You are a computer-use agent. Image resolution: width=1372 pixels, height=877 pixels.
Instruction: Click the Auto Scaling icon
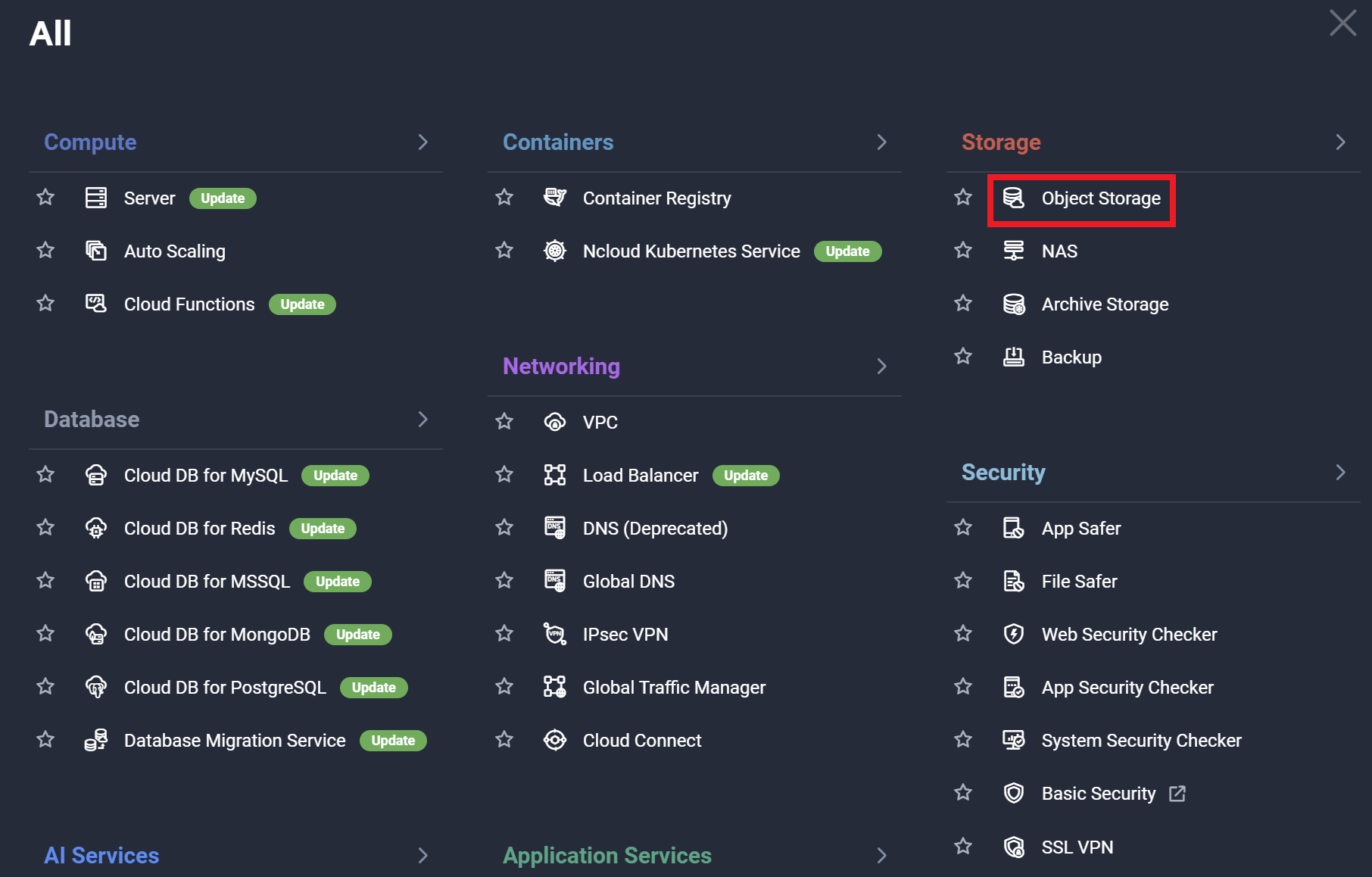96,251
